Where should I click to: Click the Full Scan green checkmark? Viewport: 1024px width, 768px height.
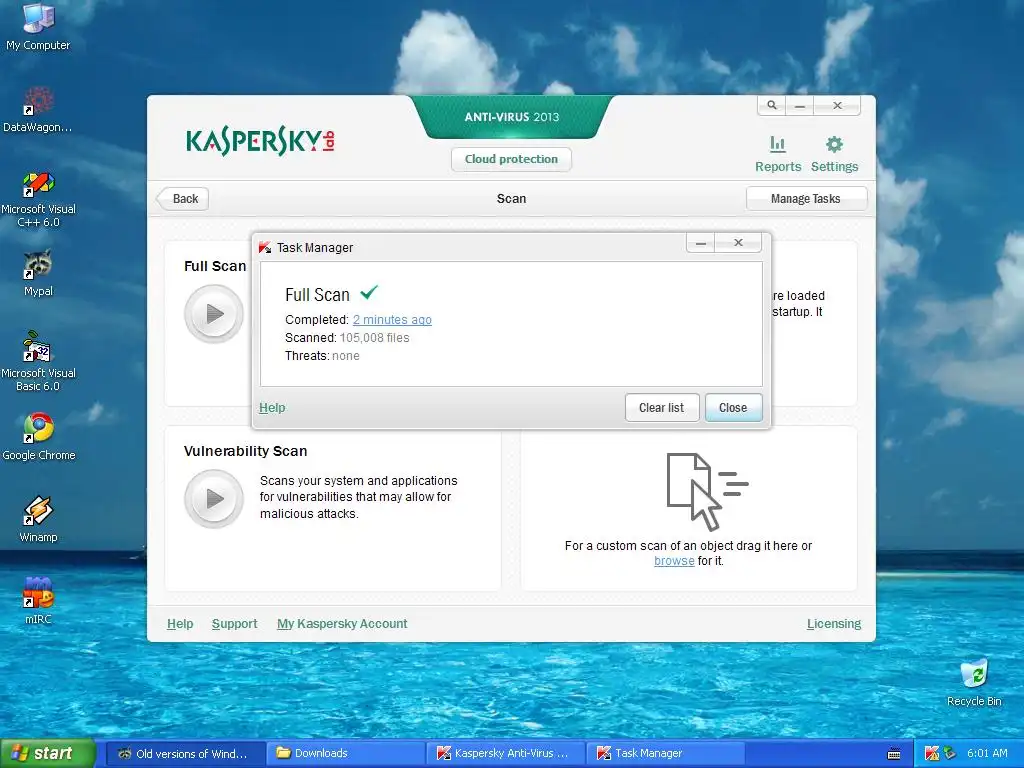coord(369,292)
